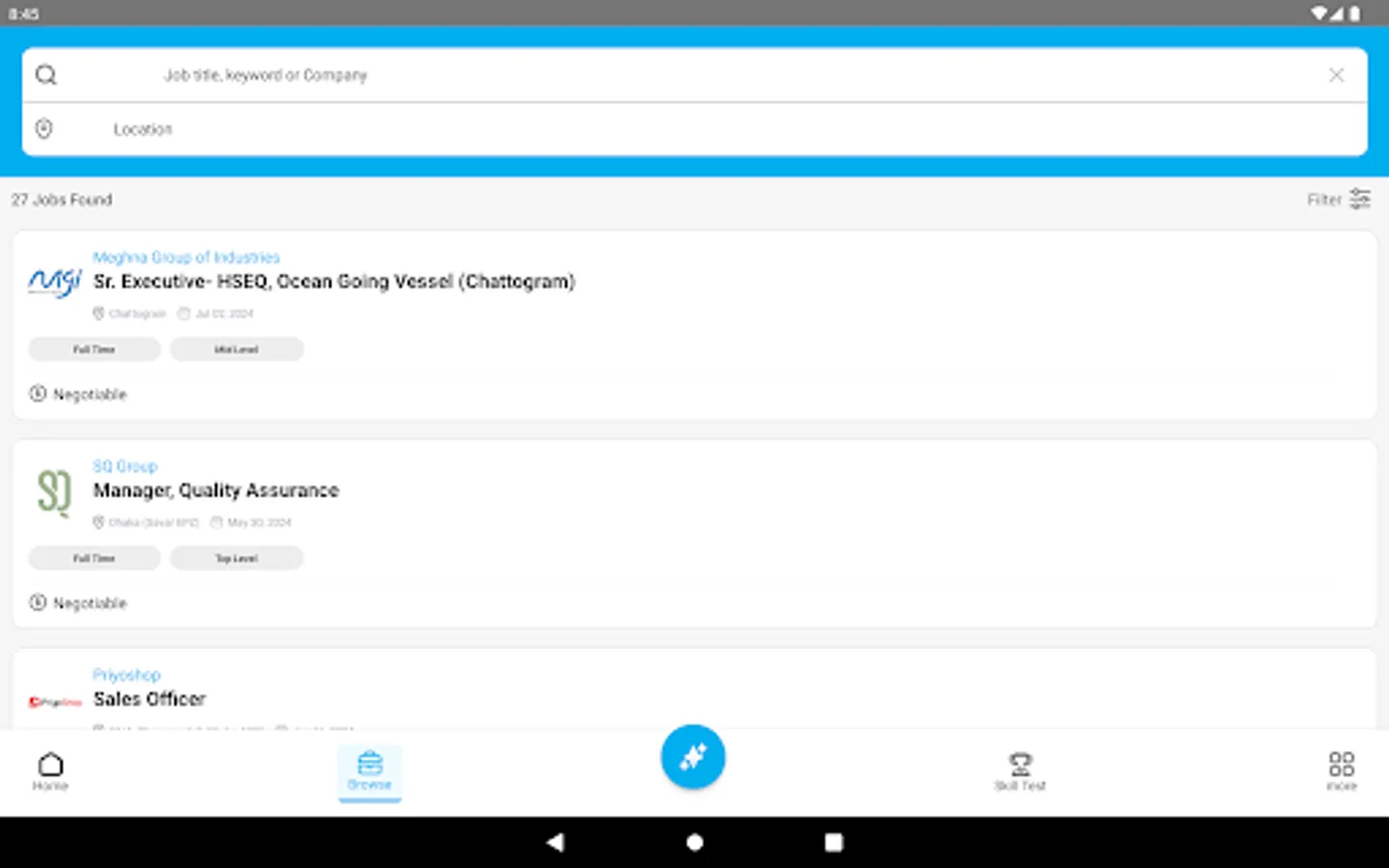Switch to the Browse tab

point(369,772)
